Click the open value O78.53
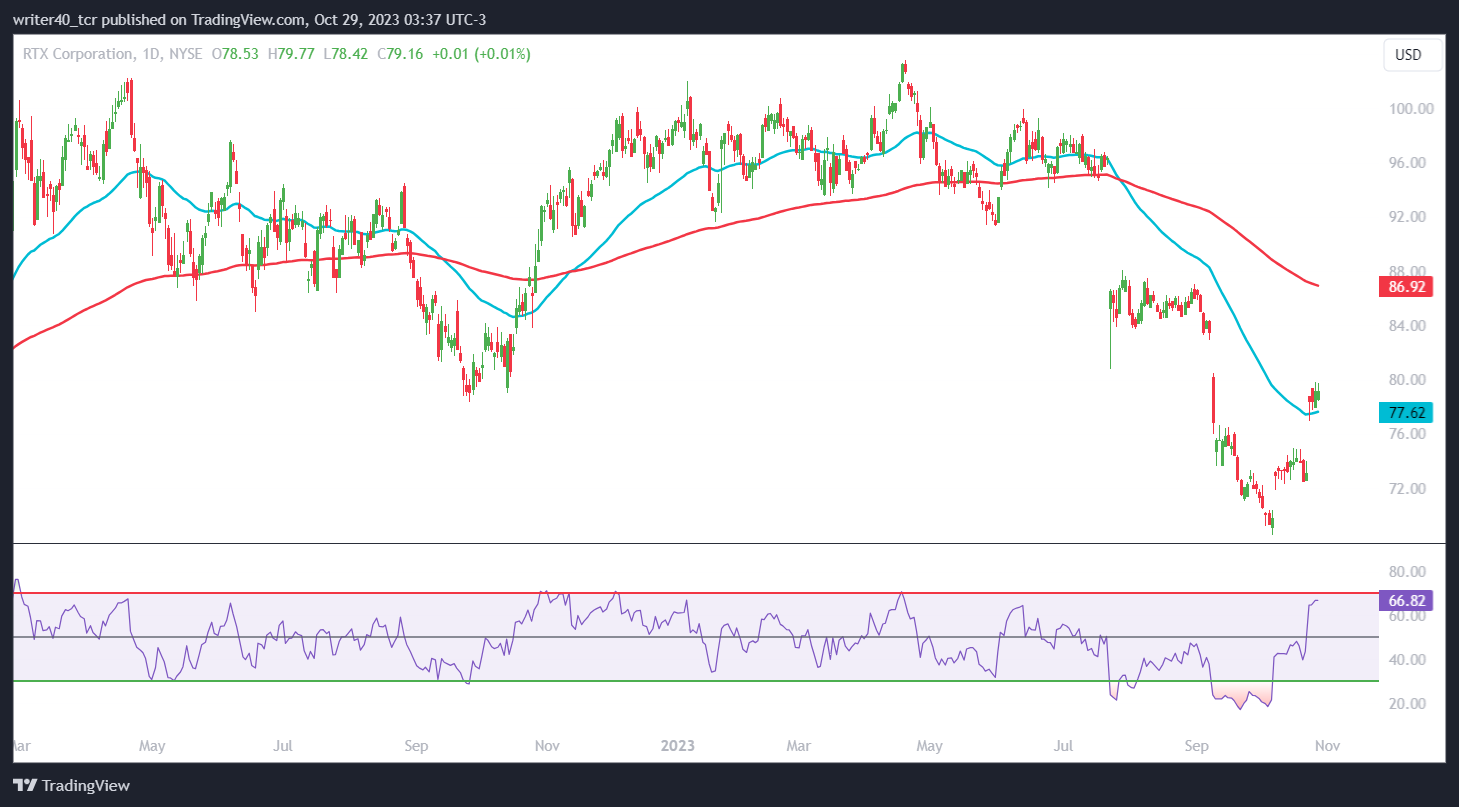1459x807 pixels. [236, 54]
